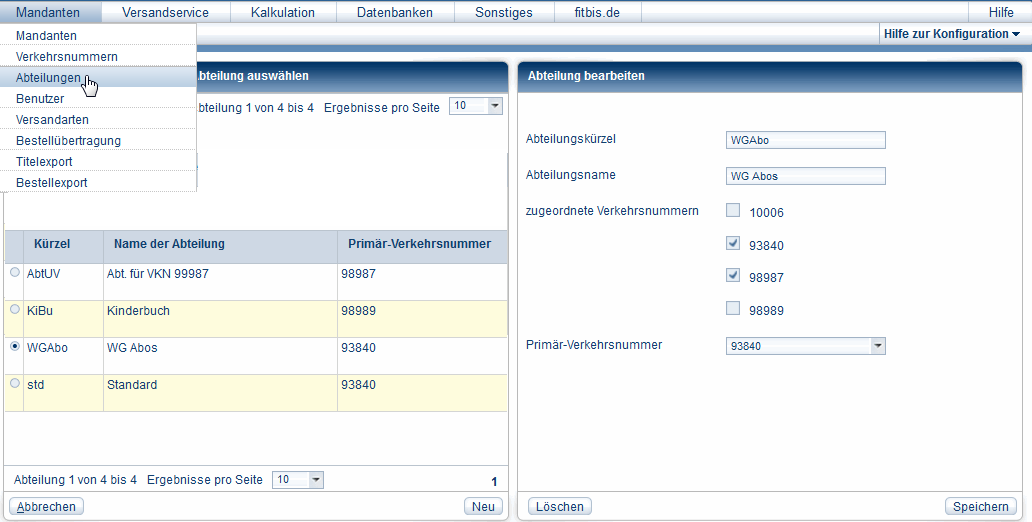1032x522 pixels.
Task: Choose the std department radio button
Action: point(14,383)
